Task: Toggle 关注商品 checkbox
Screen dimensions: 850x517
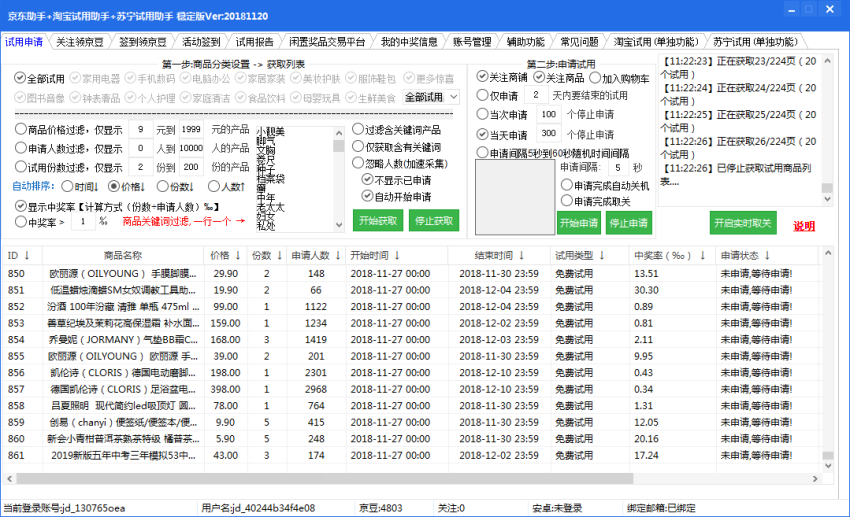Action: [x=539, y=77]
